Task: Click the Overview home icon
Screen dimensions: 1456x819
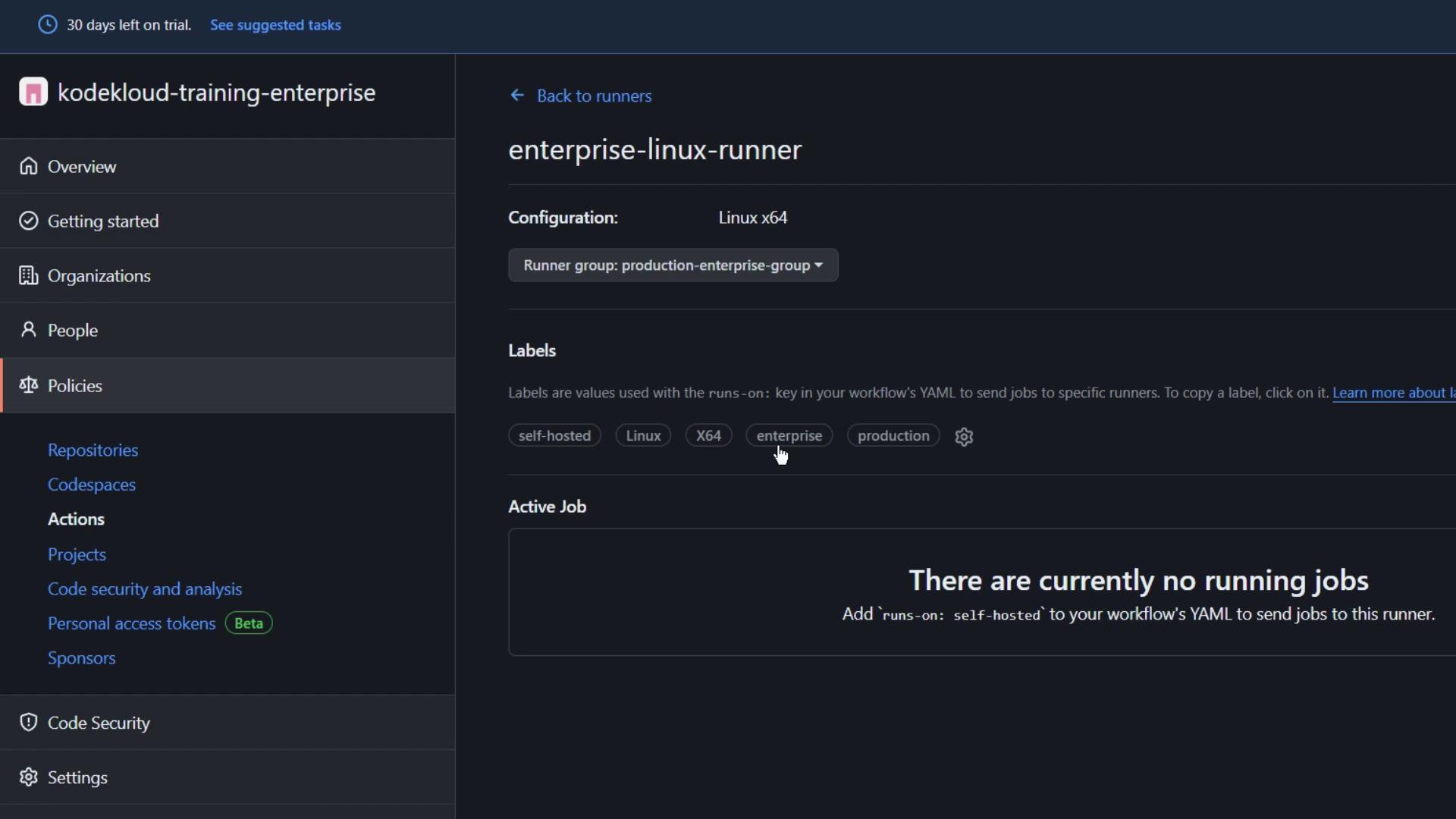Action: point(29,166)
